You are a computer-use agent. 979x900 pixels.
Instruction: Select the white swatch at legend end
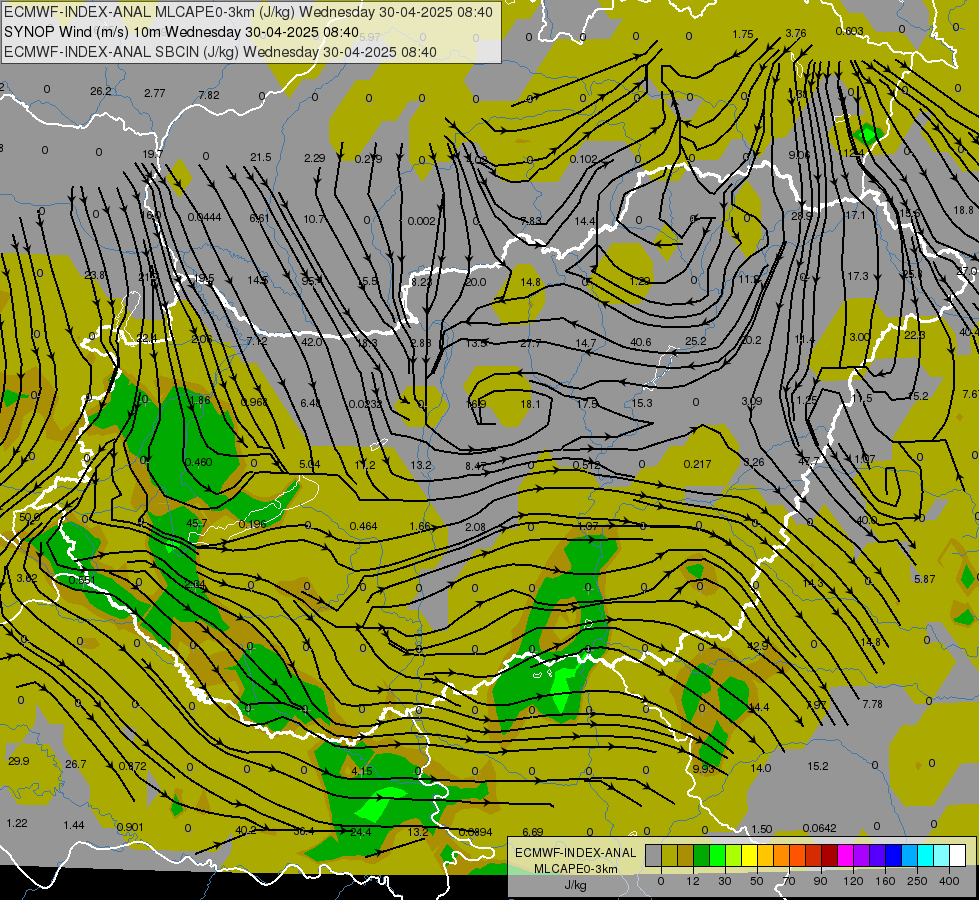pos(957,856)
